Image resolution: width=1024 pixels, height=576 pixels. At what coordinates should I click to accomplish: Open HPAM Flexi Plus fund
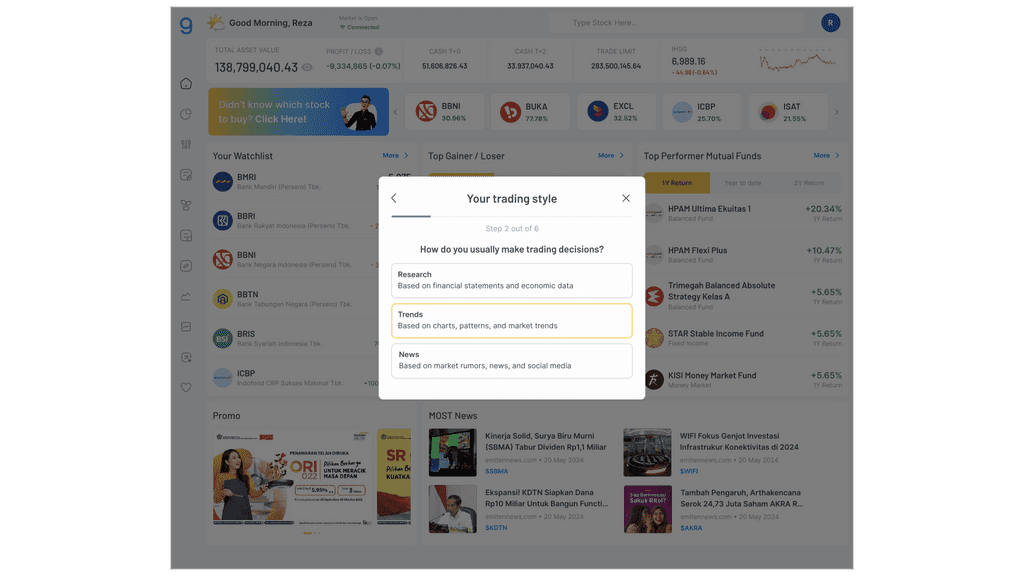point(743,255)
